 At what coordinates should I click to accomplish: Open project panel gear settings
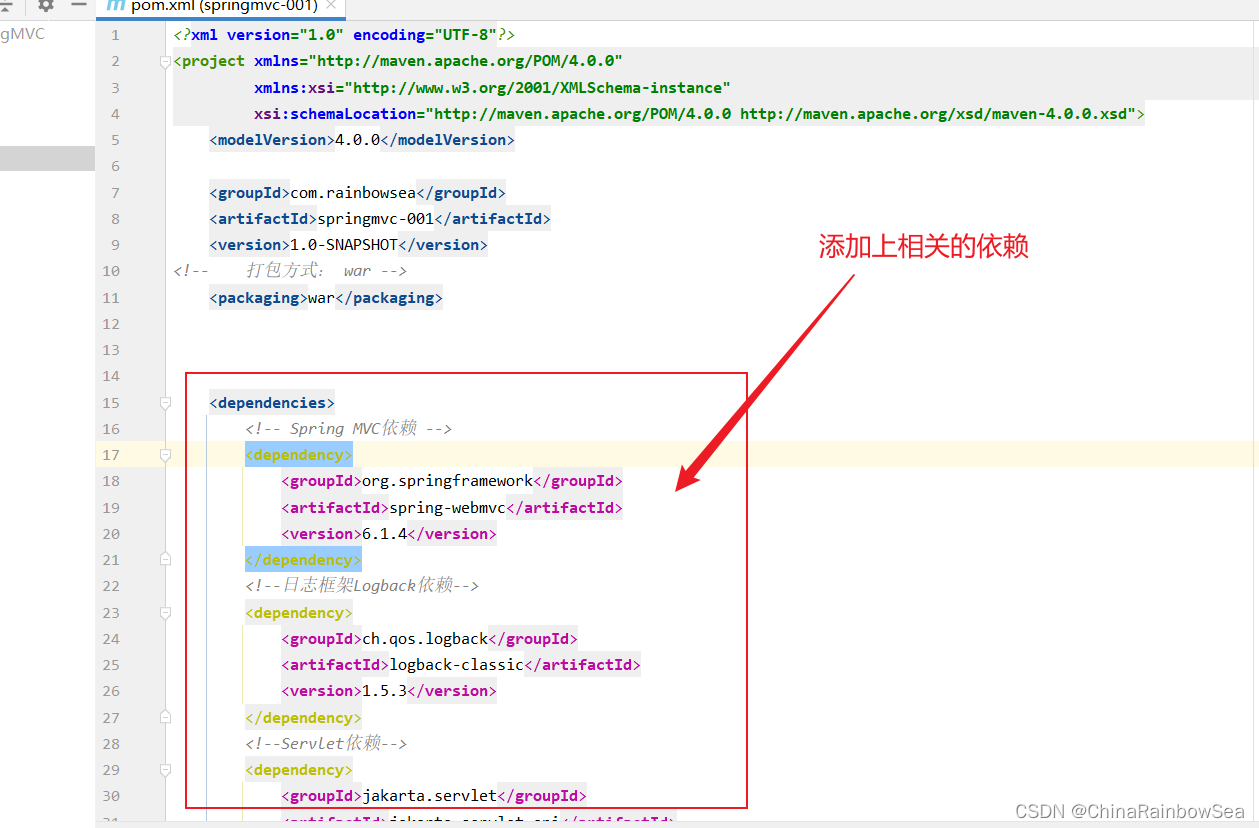[x=45, y=6]
